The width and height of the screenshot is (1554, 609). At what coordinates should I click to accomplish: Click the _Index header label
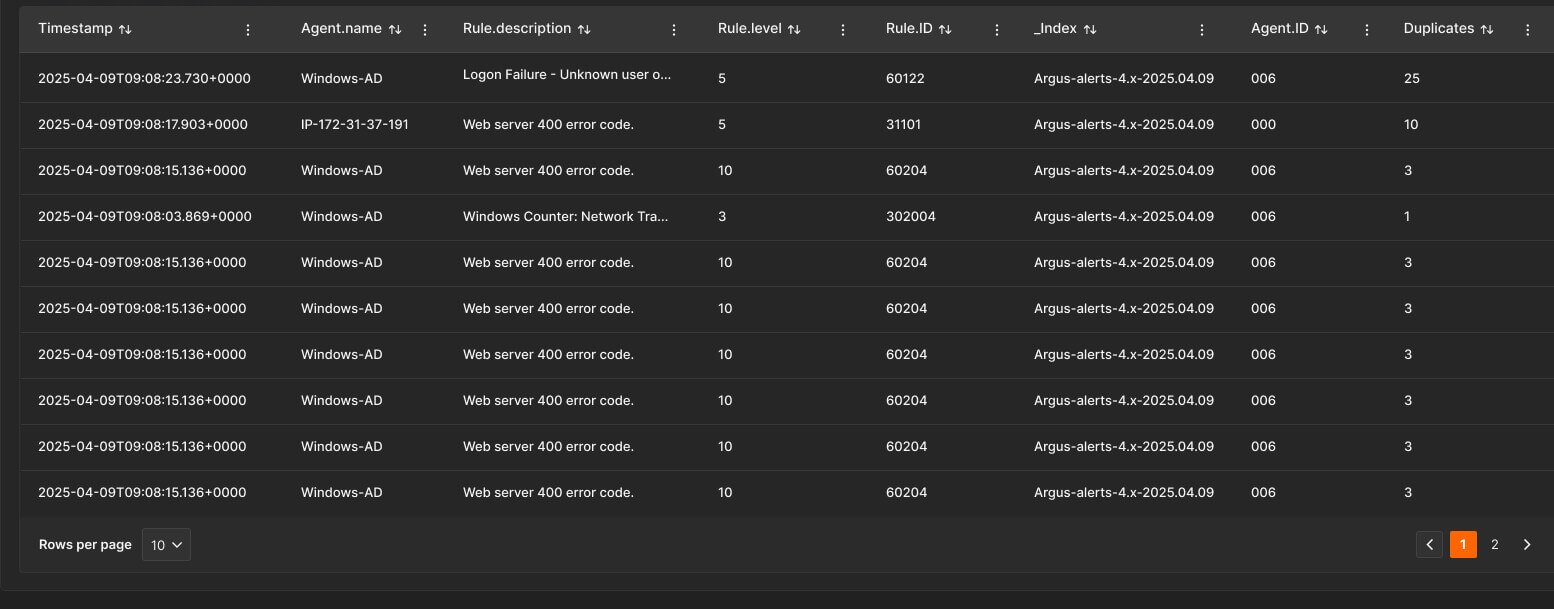(x=1055, y=29)
